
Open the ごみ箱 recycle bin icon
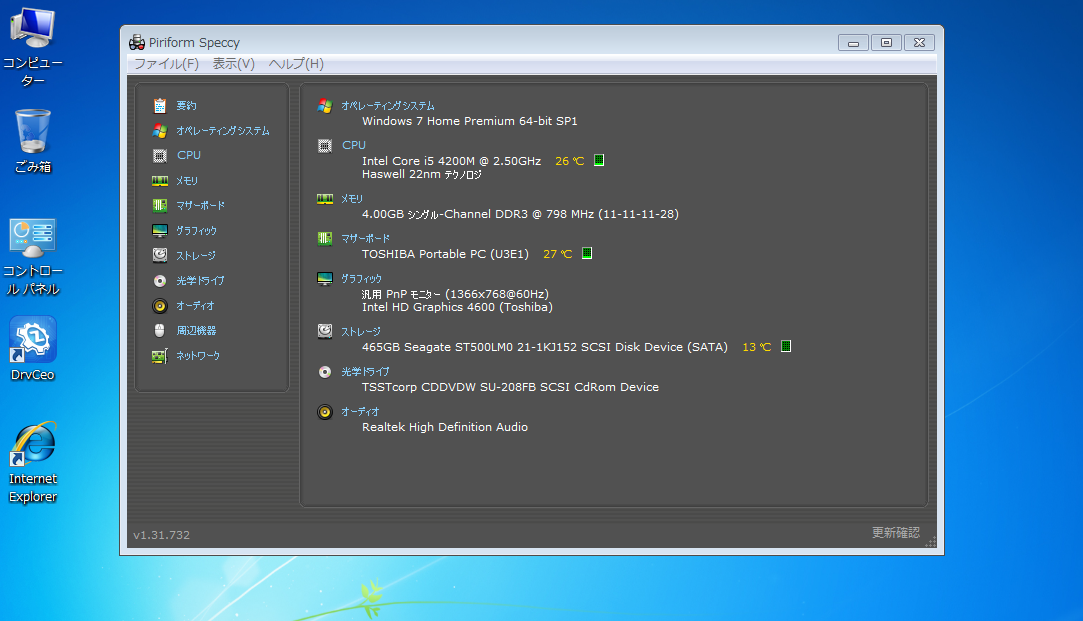click(x=32, y=142)
